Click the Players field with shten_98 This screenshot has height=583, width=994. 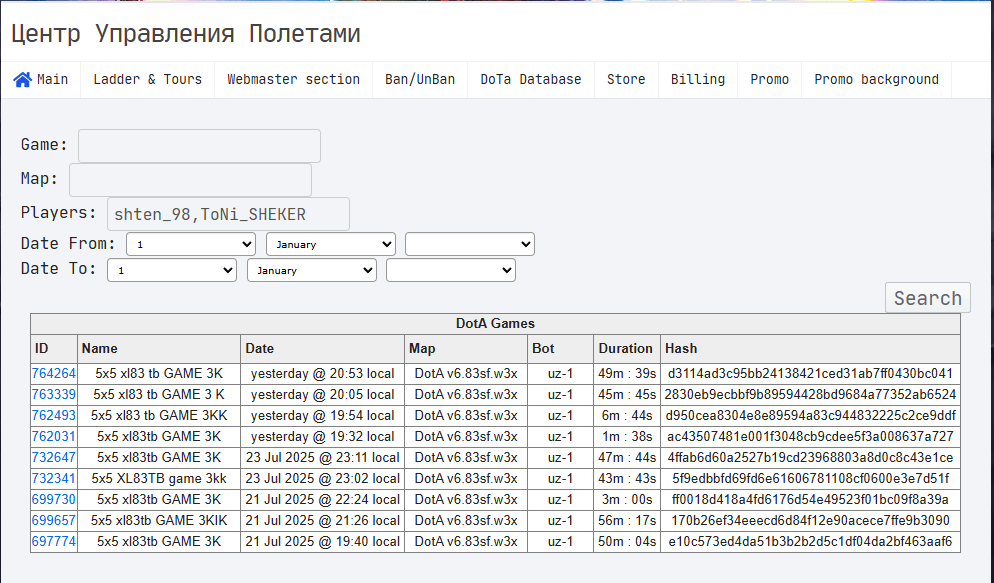(x=228, y=214)
